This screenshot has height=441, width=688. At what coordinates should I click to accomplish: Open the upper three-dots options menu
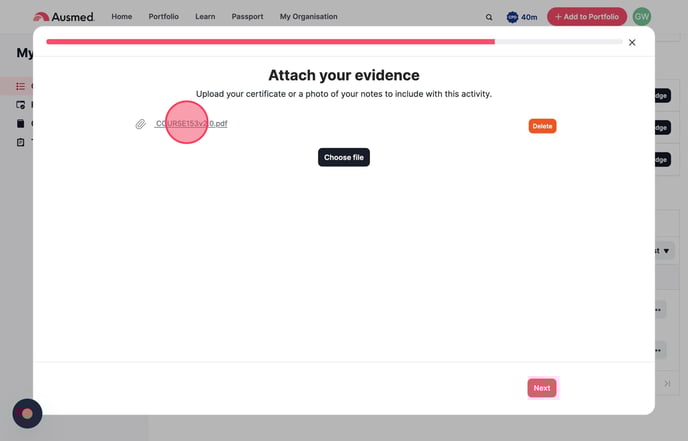pos(658,310)
